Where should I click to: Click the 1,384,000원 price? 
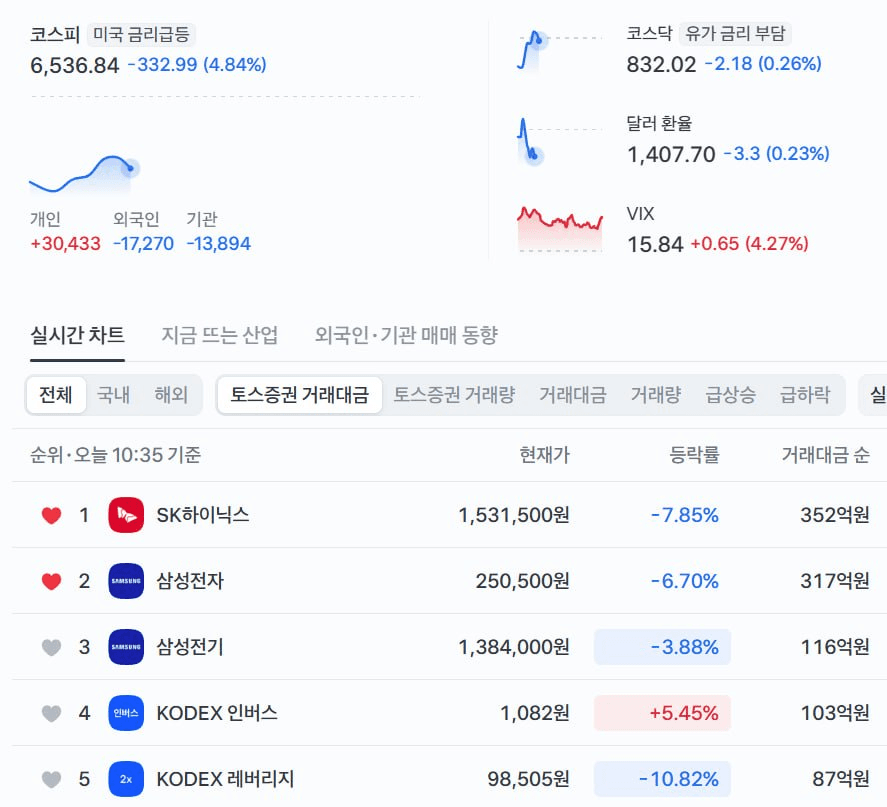(514, 647)
